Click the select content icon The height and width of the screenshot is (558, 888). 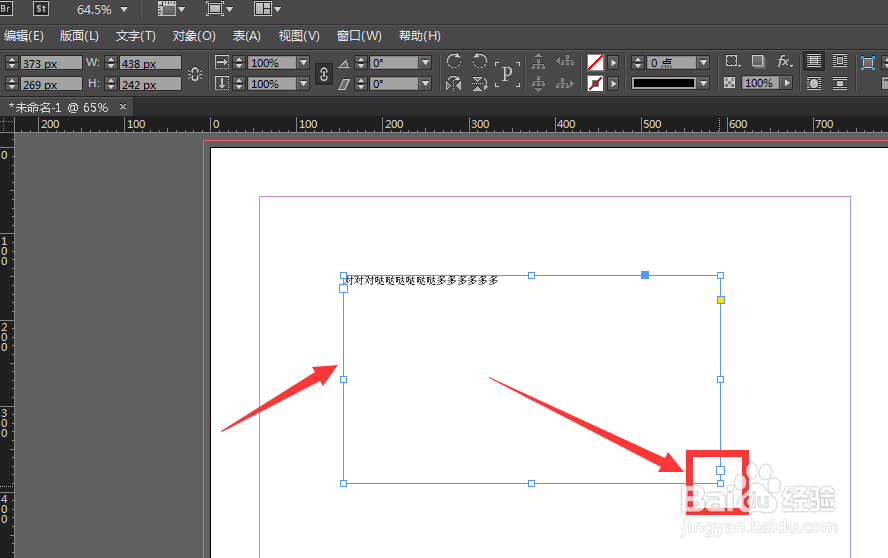[539, 84]
